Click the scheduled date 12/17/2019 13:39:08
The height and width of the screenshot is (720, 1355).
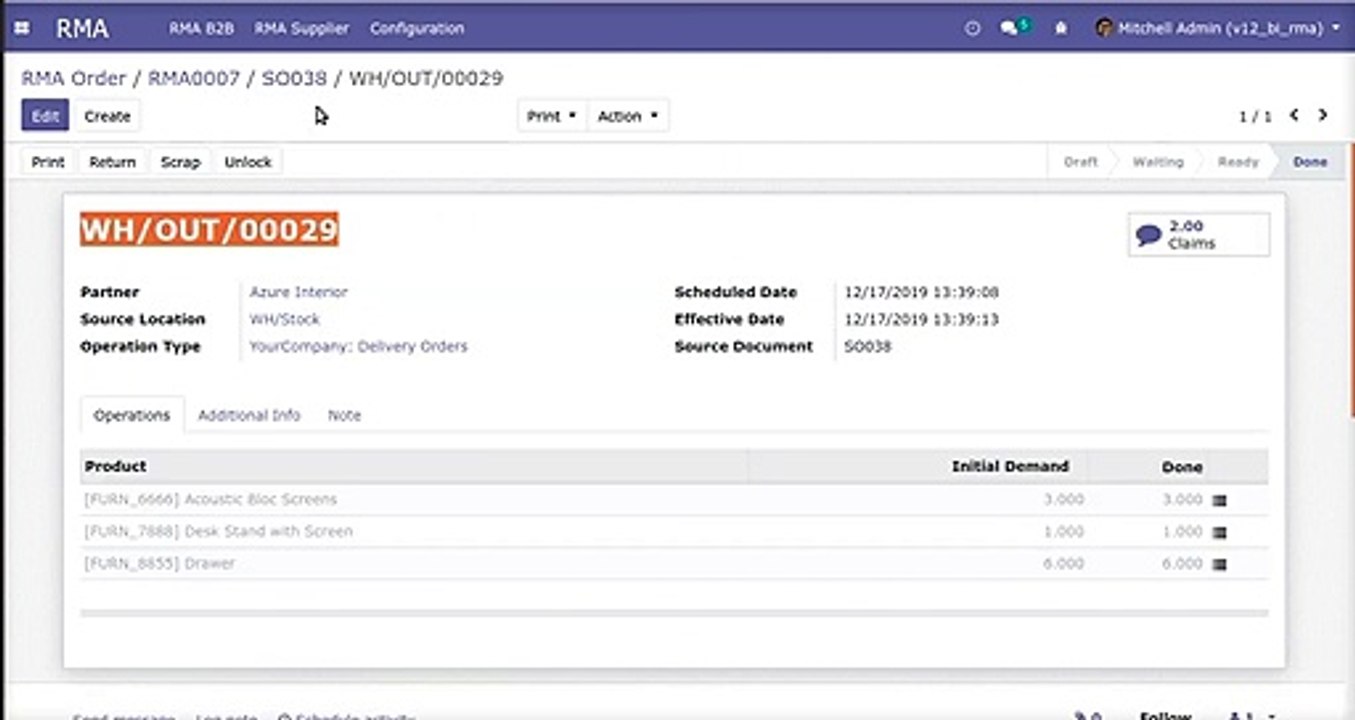pos(921,292)
